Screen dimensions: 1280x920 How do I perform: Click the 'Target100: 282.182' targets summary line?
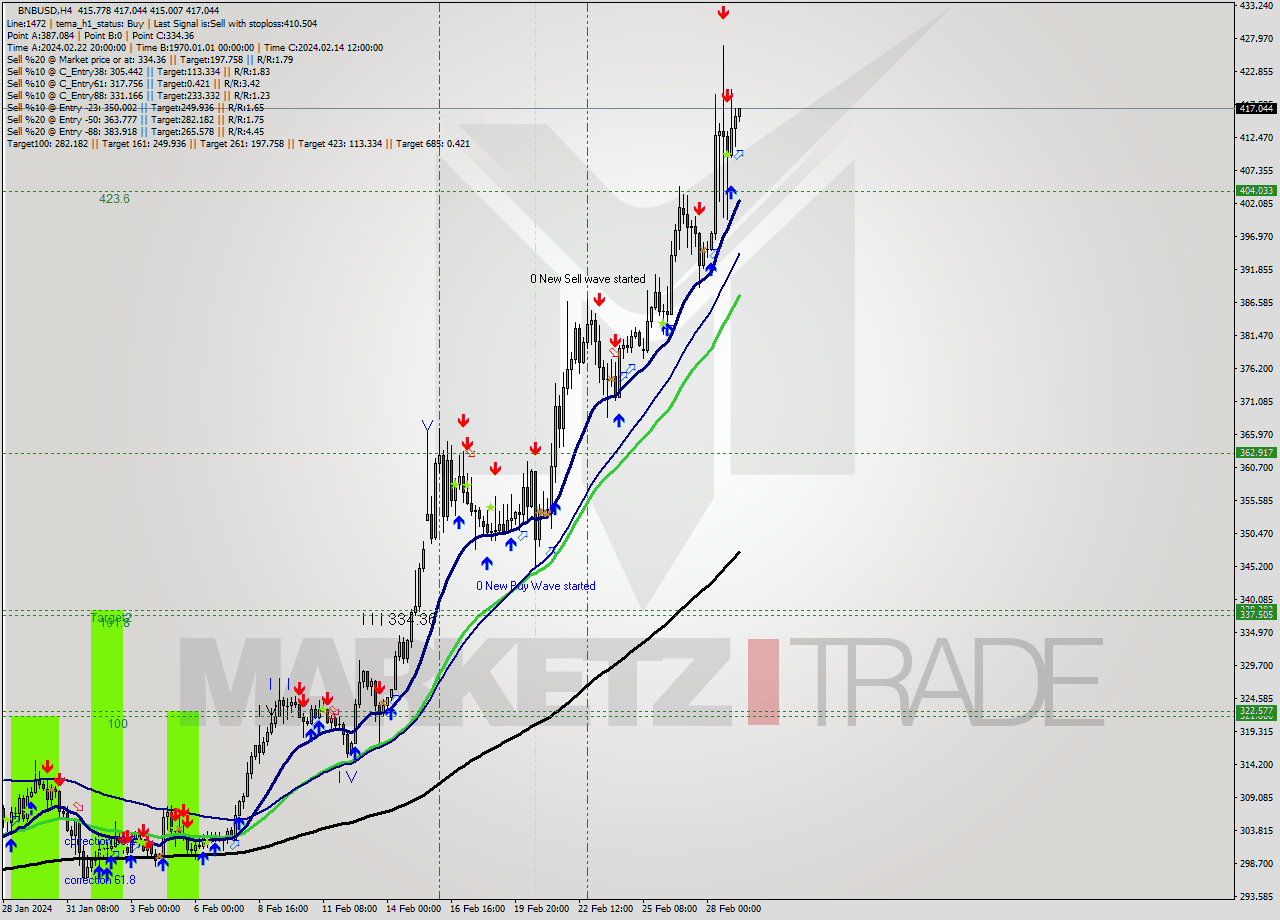click(238, 143)
